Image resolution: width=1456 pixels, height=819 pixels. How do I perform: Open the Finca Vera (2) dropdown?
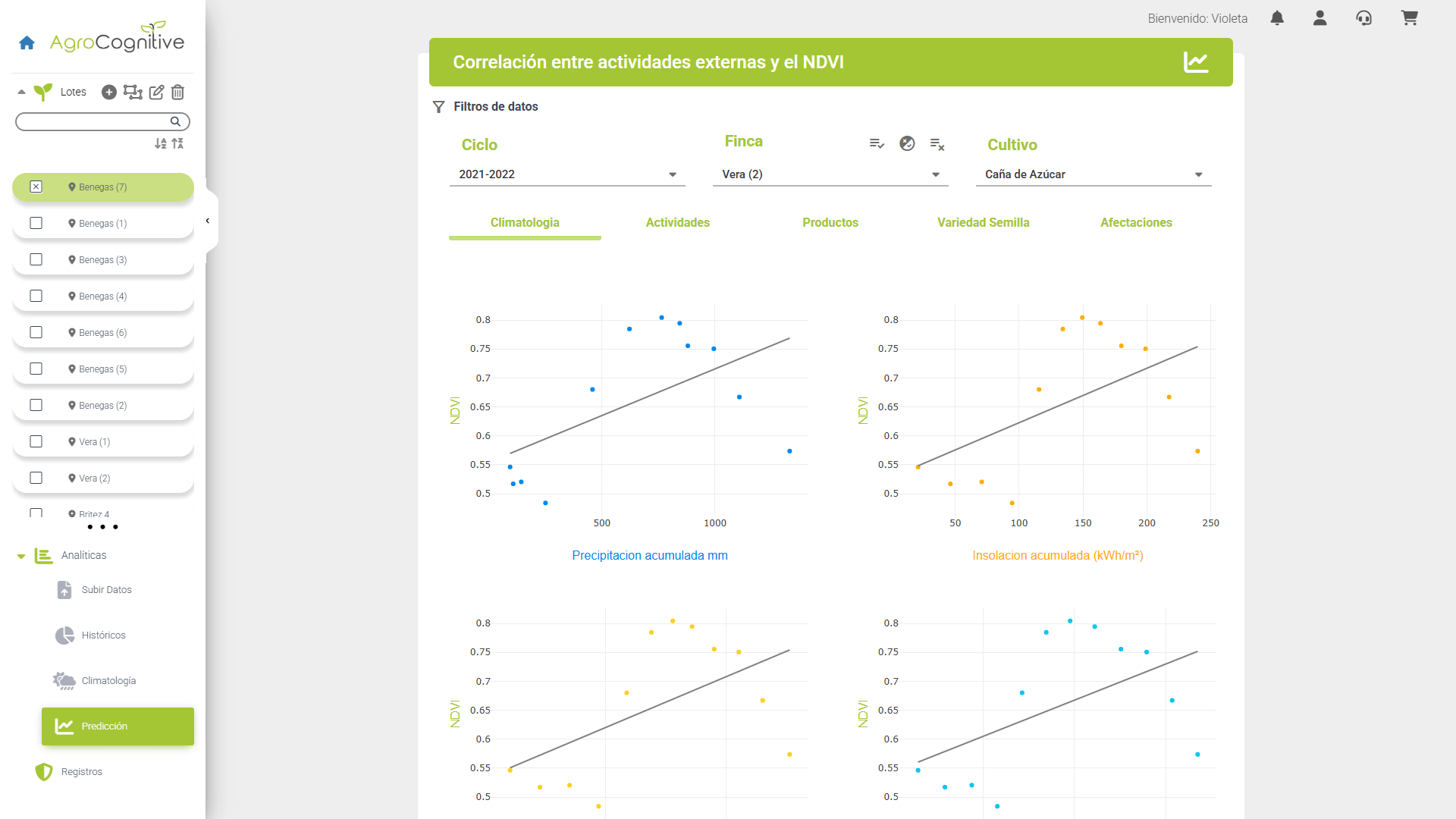pyautogui.click(x=830, y=174)
